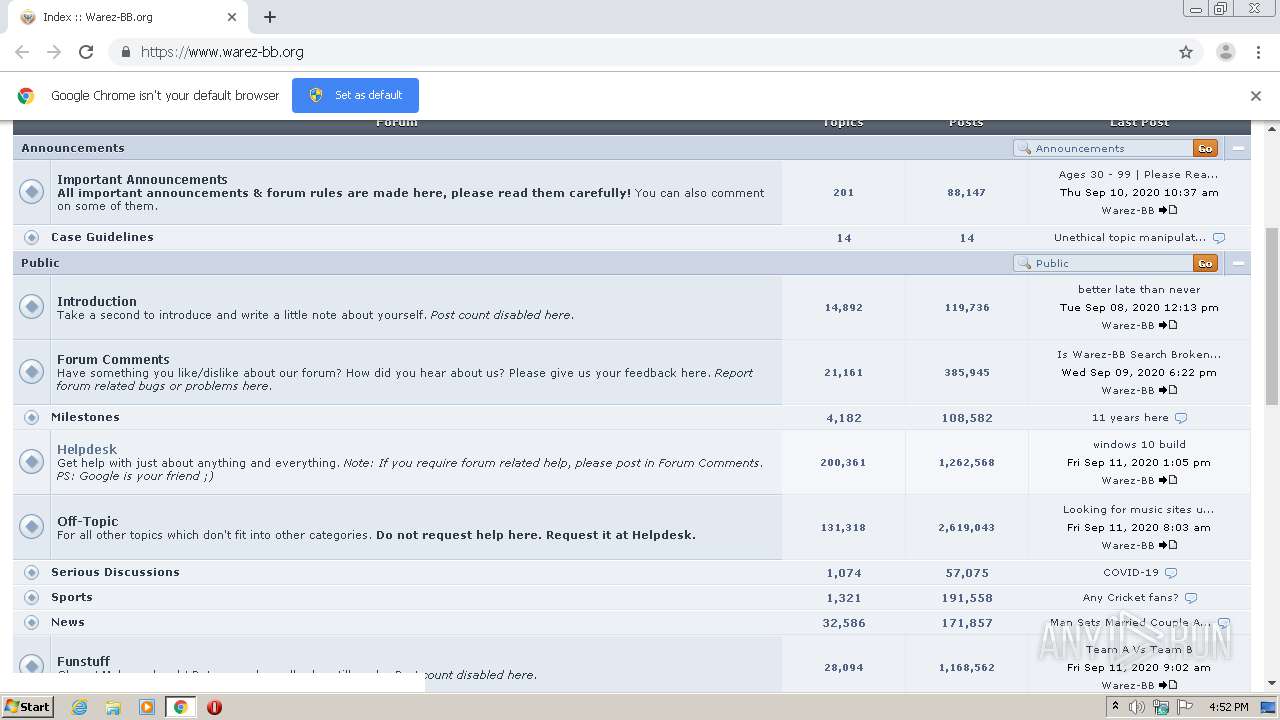Open the Funstuff forum
Image resolution: width=1280 pixels, height=720 pixels.
click(x=83, y=661)
